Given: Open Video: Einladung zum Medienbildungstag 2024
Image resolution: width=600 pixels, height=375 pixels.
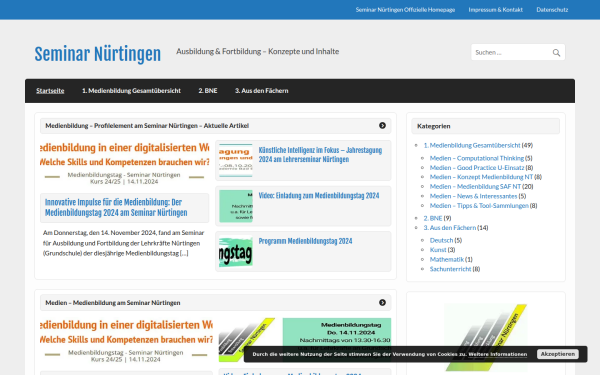Looking at the screenshot, I should pos(319,196).
